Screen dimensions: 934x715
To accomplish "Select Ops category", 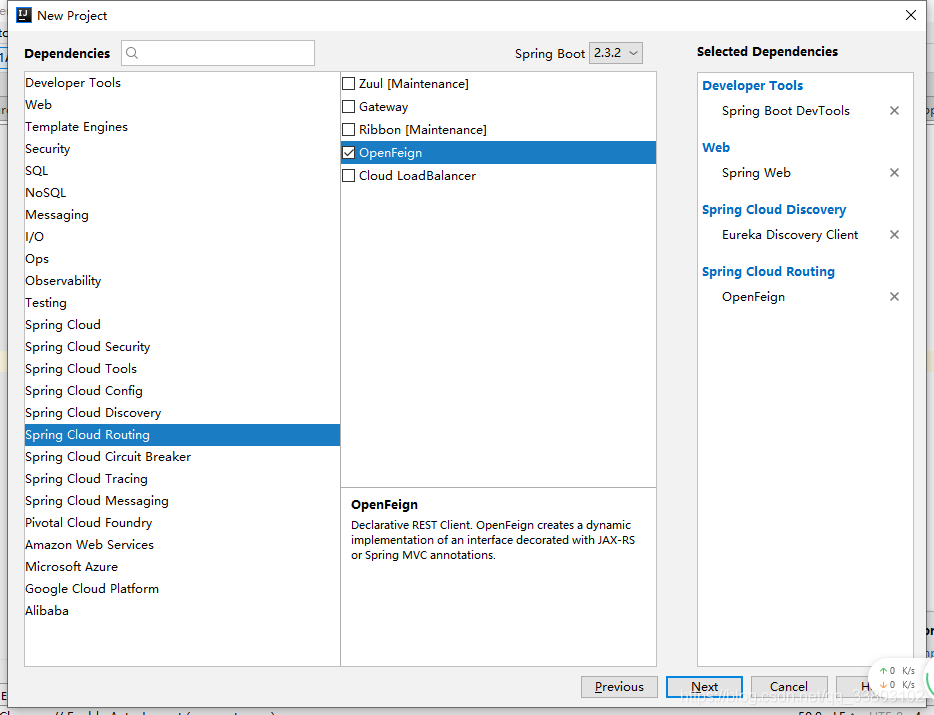I will (182, 259).
